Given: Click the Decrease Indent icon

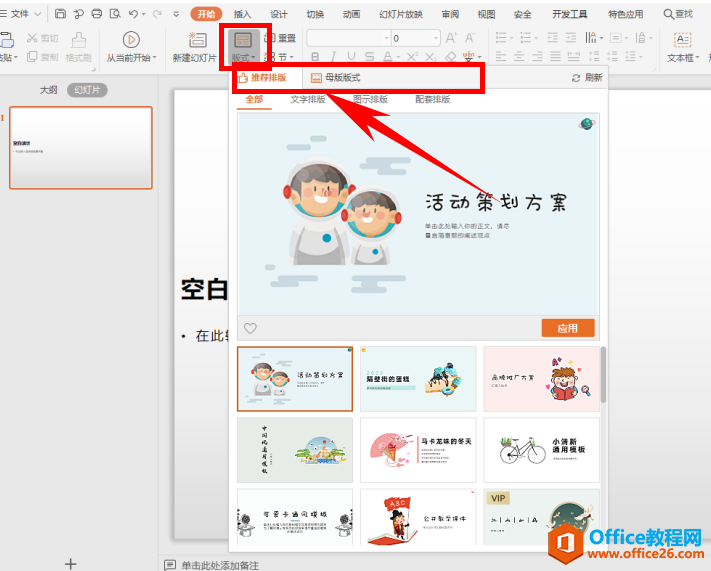Looking at the screenshot, I should (552, 38).
